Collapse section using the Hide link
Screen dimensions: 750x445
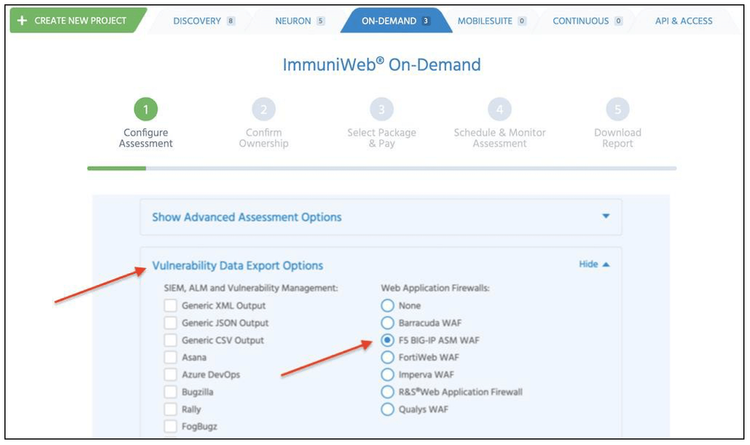point(588,264)
